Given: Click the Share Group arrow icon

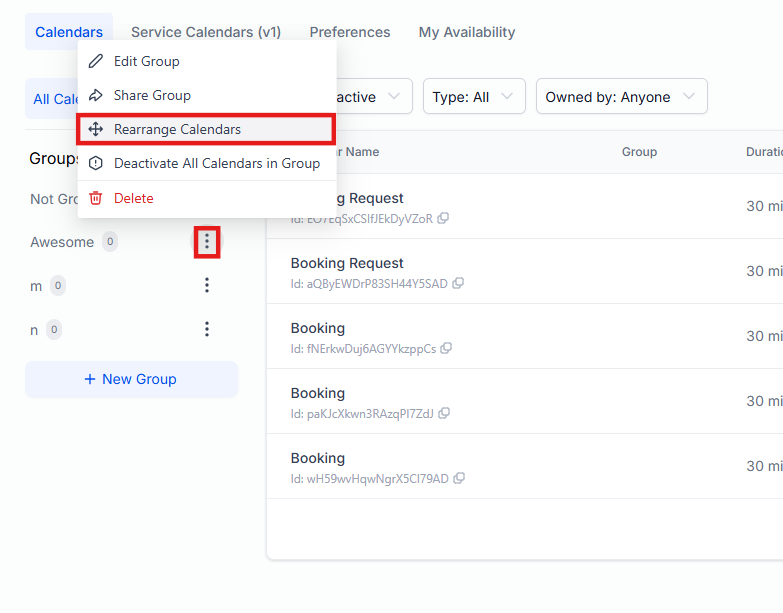Looking at the screenshot, I should point(96,95).
